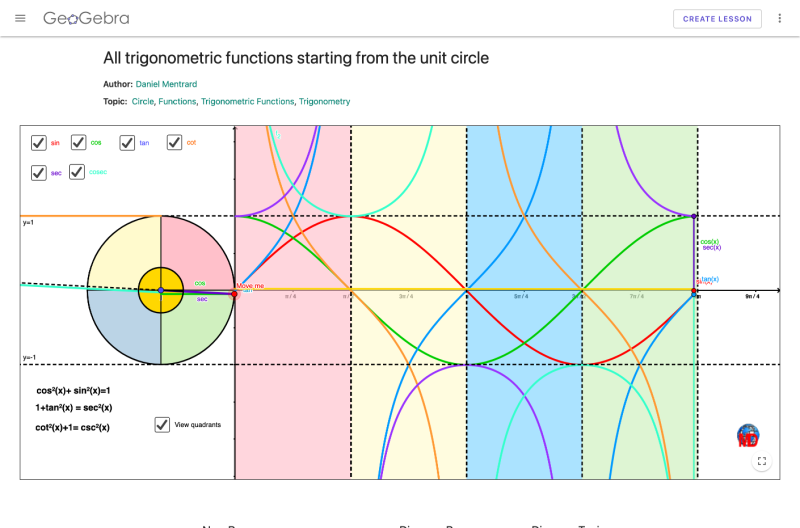Go to the Circle topic
The height and width of the screenshot is (528, 800).
pyautogui.click(x=142, y=101)
